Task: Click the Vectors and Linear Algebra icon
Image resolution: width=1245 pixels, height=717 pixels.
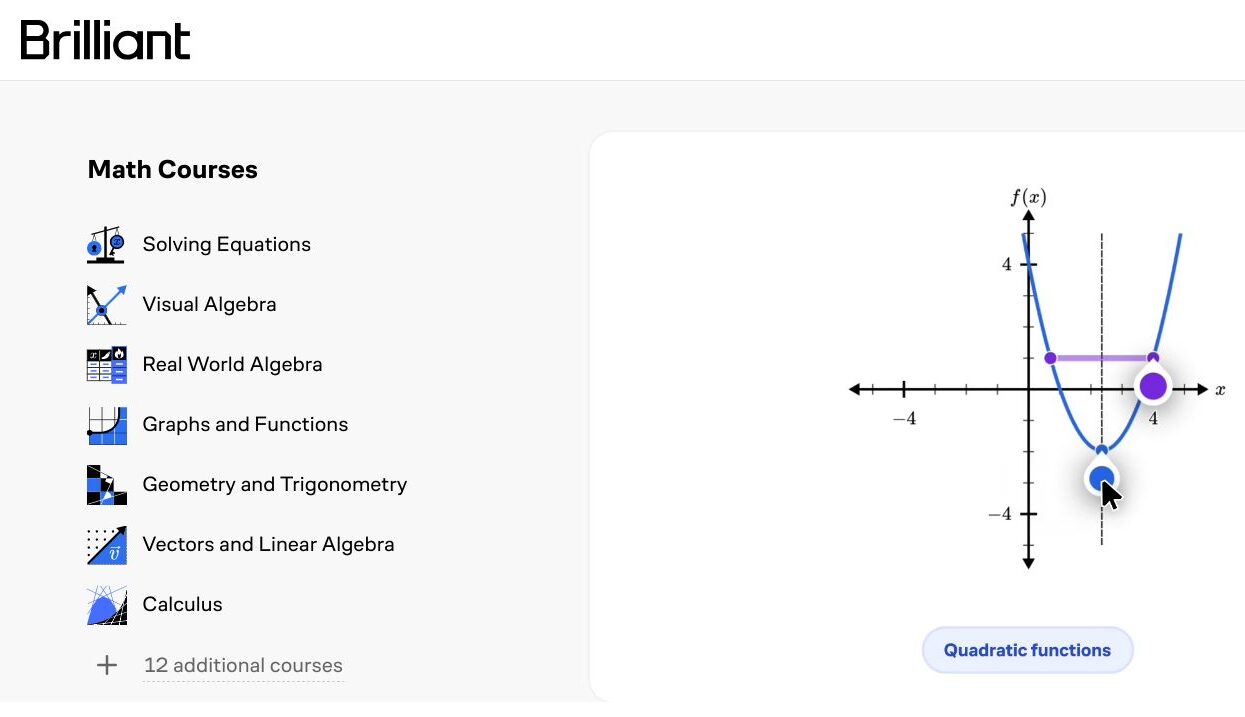Action: [106, 545]
